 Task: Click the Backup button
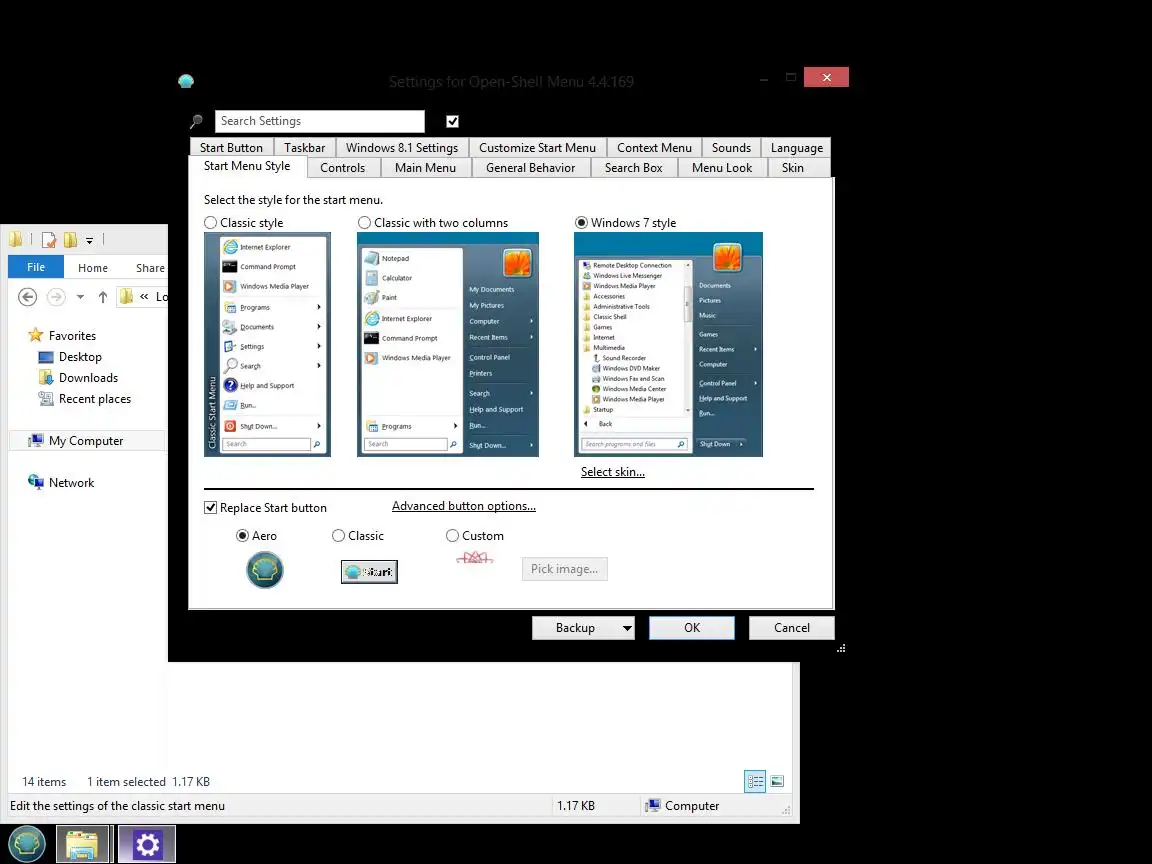575,628
